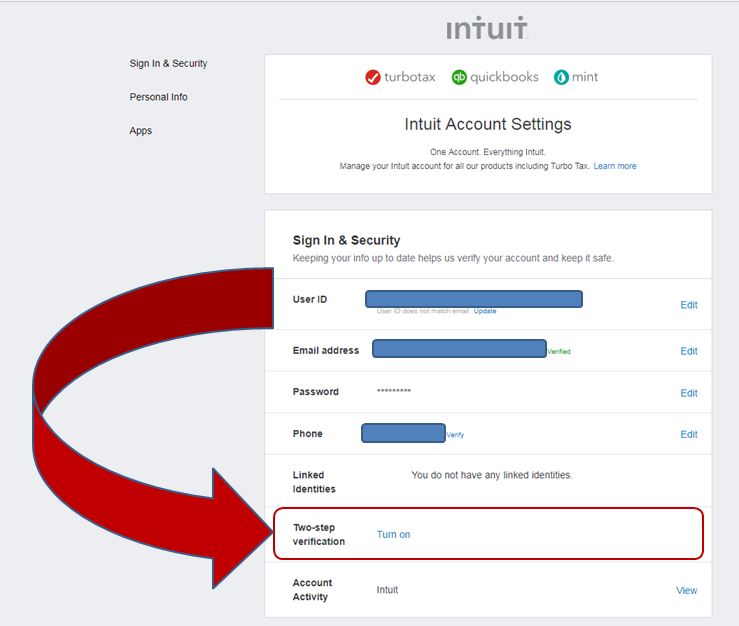Screen dimensions: 739x626
Task: Go to Personal Info in sidebar
Action: pyautogui.click(x=158, y=97)
